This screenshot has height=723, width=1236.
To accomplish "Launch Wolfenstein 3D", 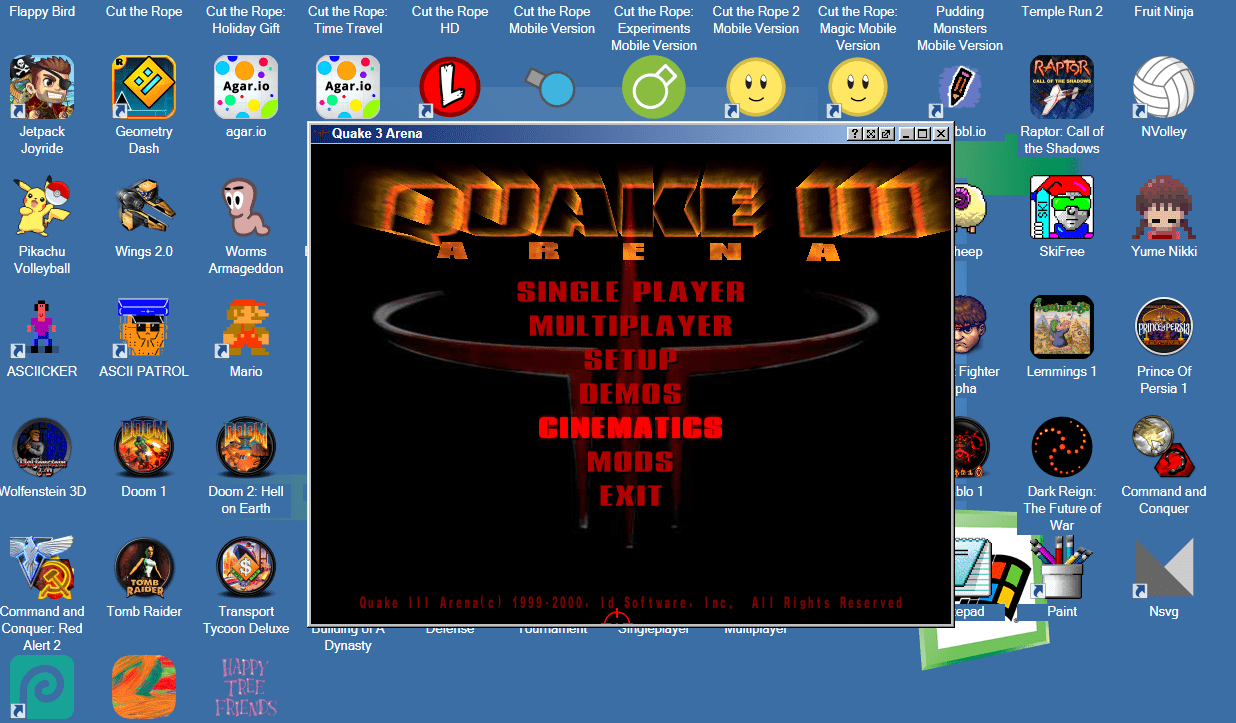I will [42, 447].
